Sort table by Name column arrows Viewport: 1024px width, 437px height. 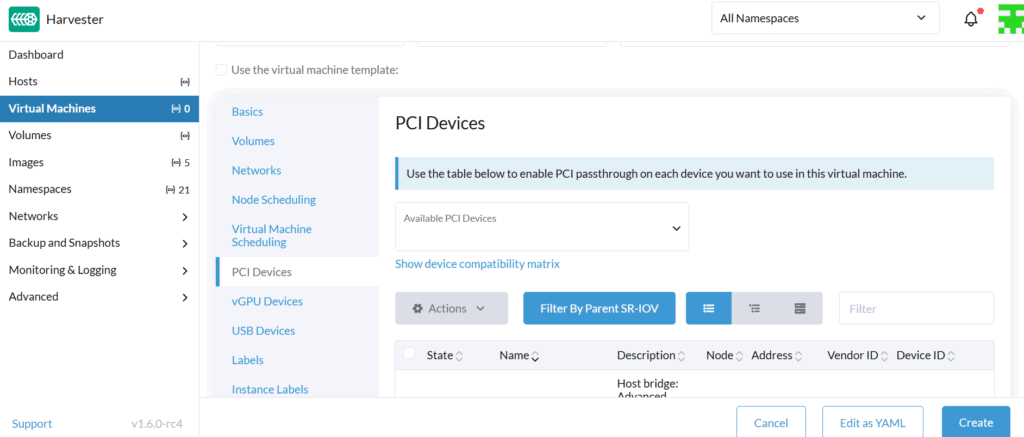535,356
